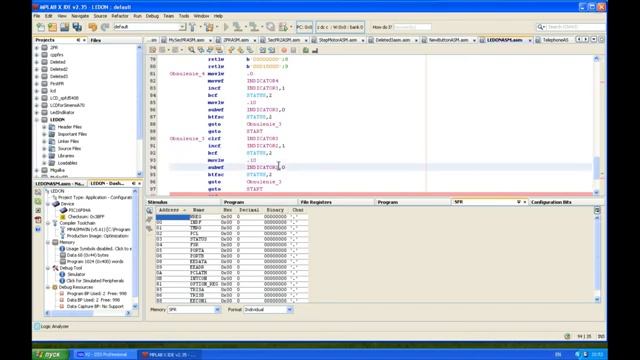Viewport: 640px width, 360px height.
Task: Click the top icon of the dashboard sidebar
Action: 38,192
